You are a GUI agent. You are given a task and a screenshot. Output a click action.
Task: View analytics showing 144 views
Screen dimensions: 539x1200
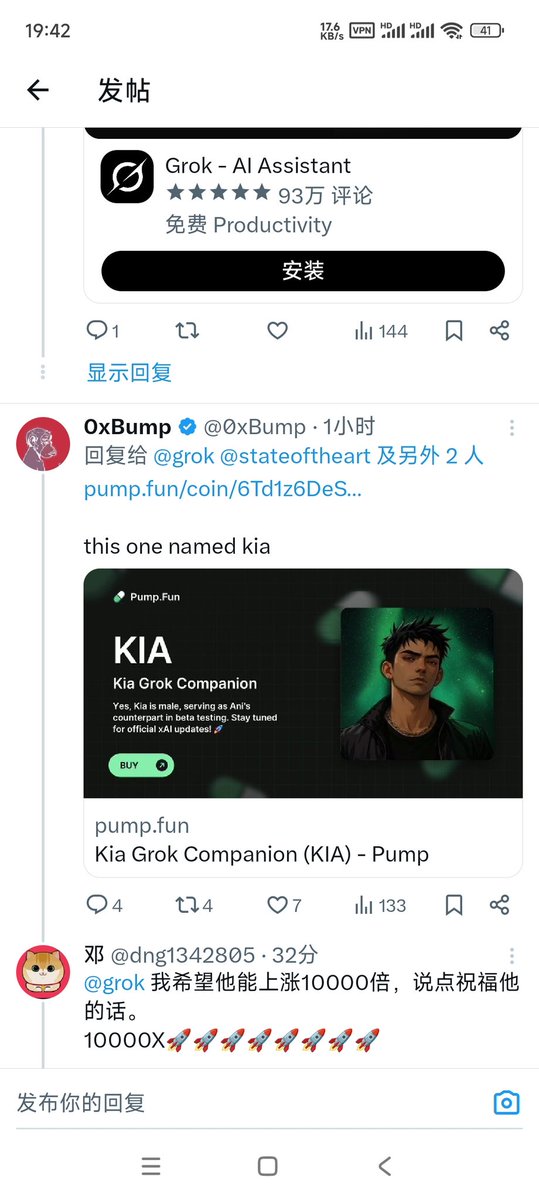pos(381,331)
